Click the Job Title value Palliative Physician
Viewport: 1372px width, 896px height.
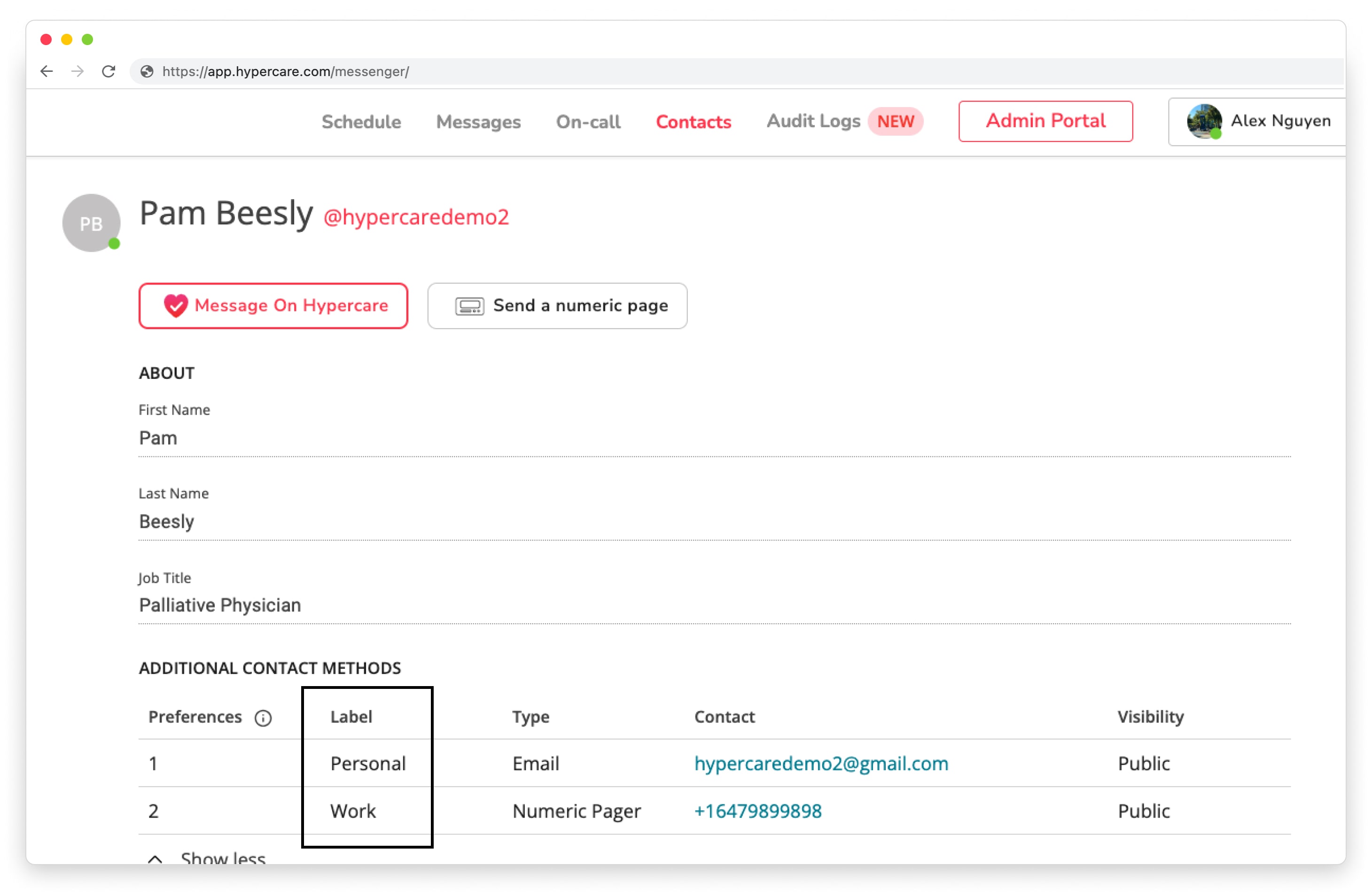pos(219,605)
